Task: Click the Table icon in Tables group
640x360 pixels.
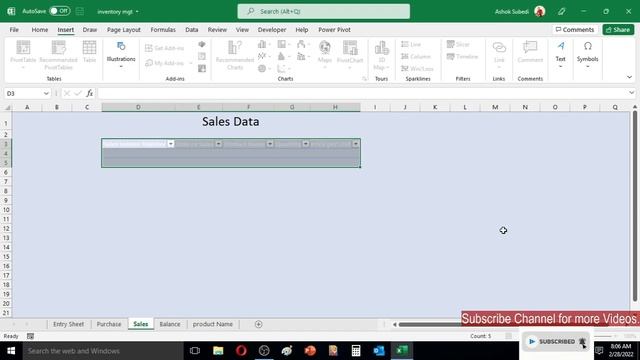Action: pyautogui.click(x=89, y=52)
